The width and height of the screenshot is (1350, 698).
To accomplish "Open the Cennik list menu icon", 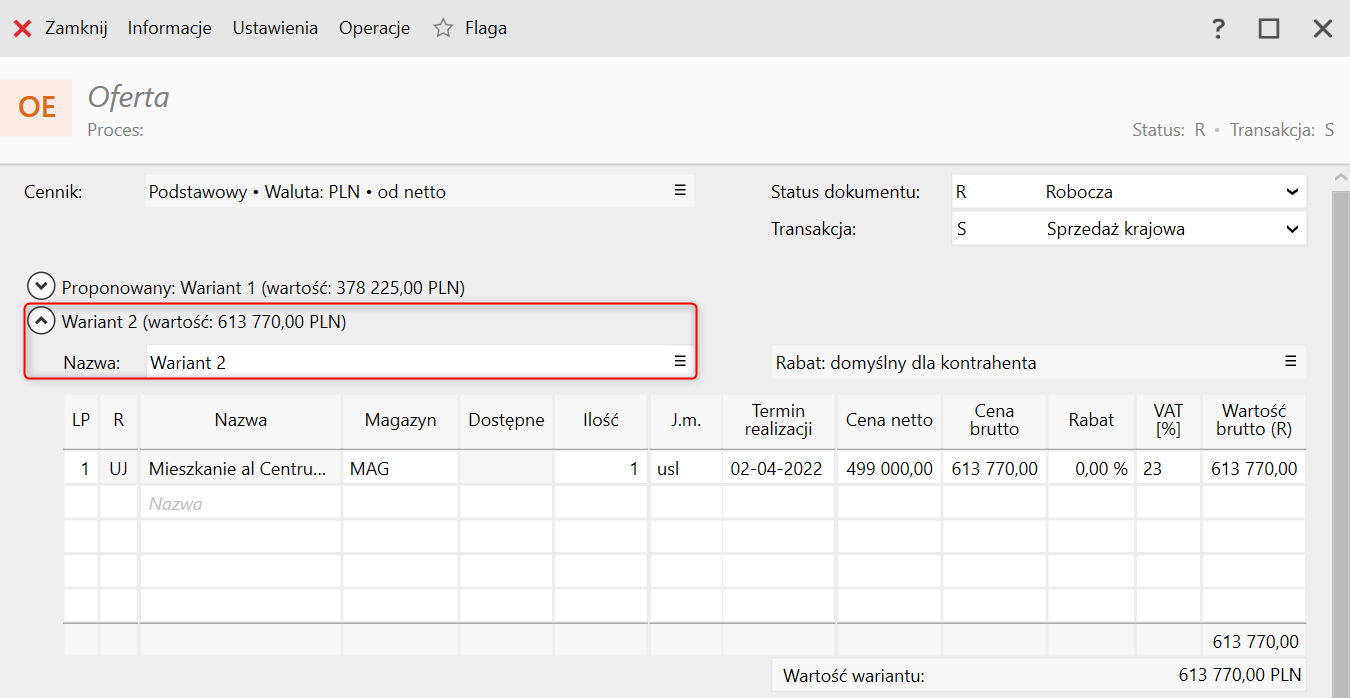I will pos(680,190).
